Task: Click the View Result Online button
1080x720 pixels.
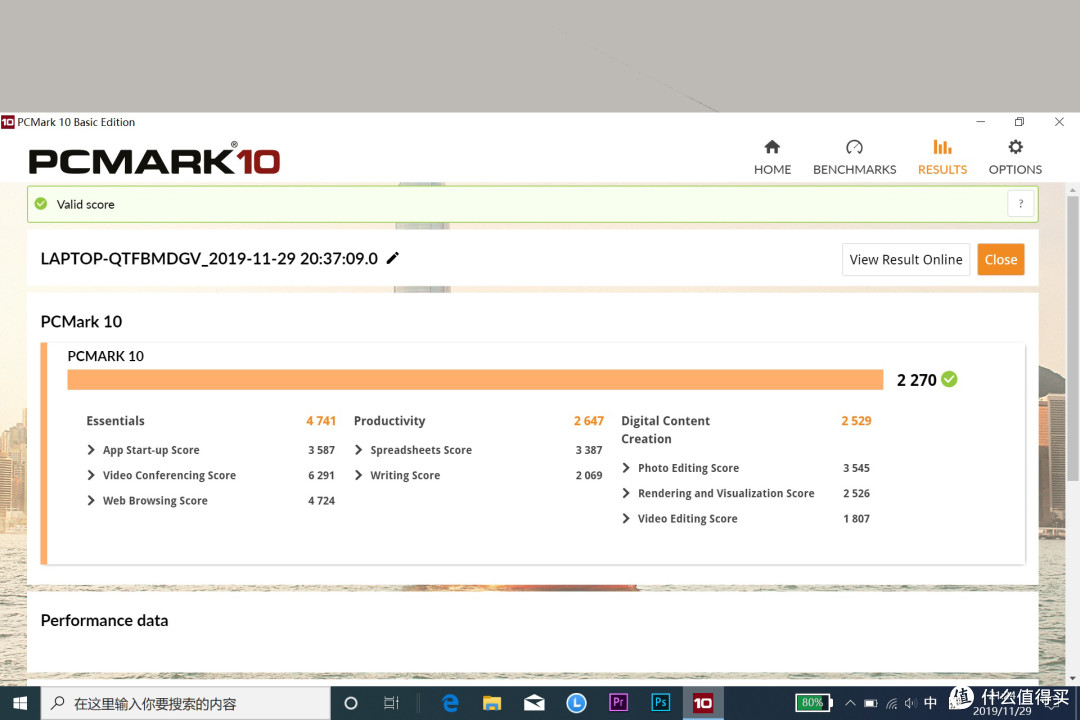Action: (906, 259)
